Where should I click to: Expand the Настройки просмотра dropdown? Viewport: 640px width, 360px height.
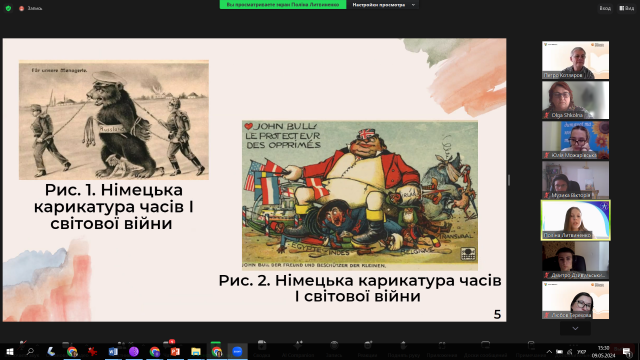pyautogui.click(x=383, y=5)
